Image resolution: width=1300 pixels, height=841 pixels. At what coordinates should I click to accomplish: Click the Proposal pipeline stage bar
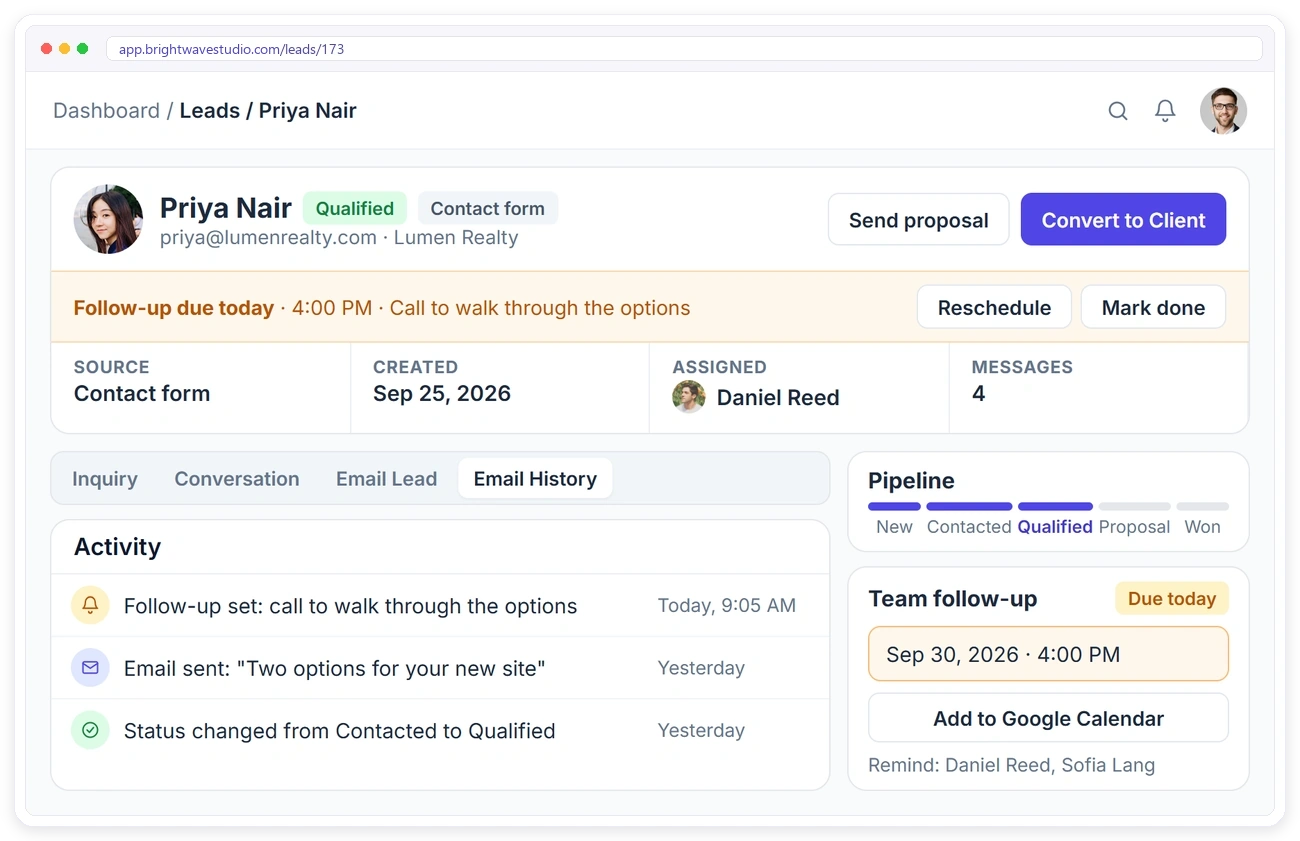(1134, 507)
